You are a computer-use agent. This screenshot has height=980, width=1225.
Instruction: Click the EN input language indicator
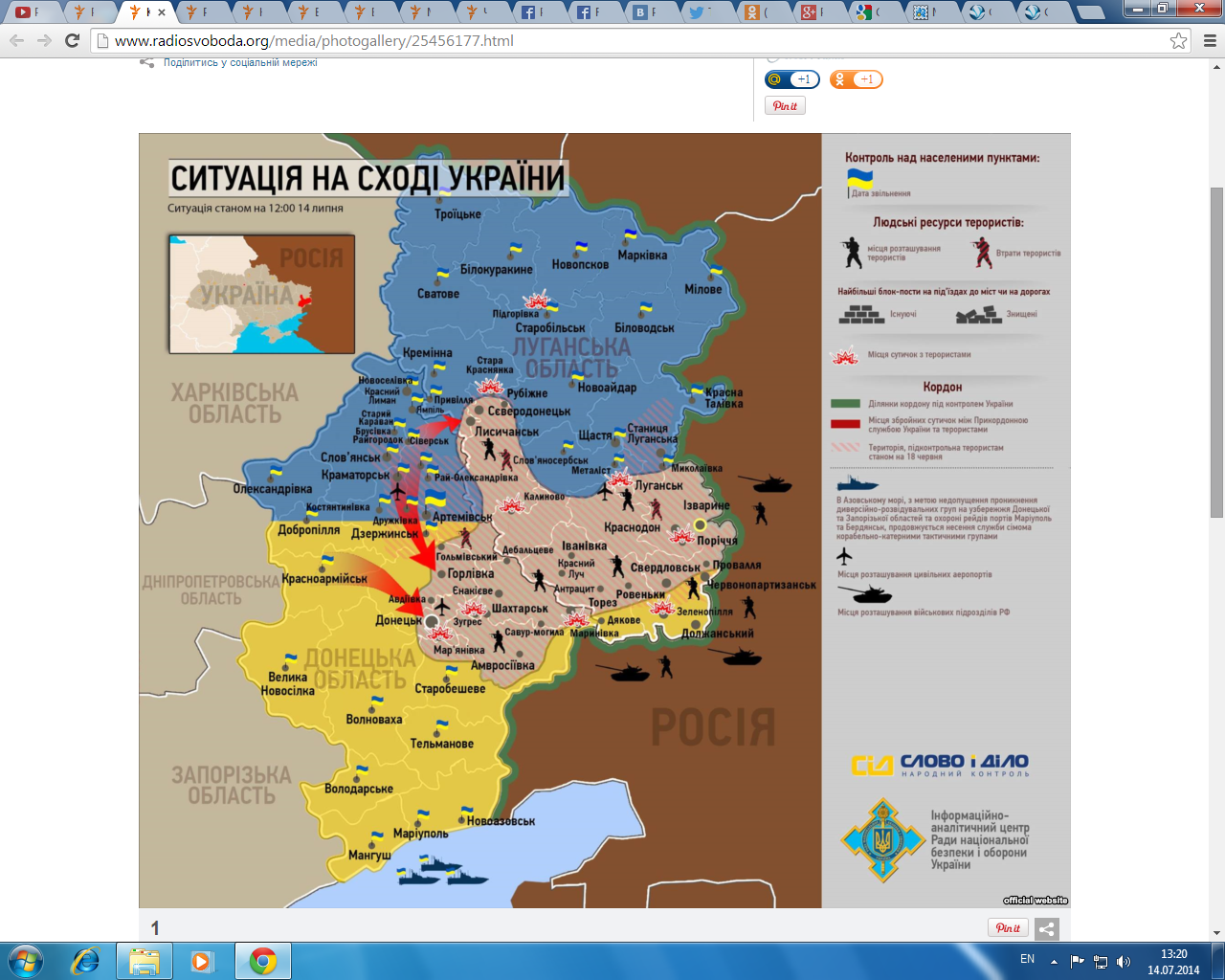[1027, 959]
